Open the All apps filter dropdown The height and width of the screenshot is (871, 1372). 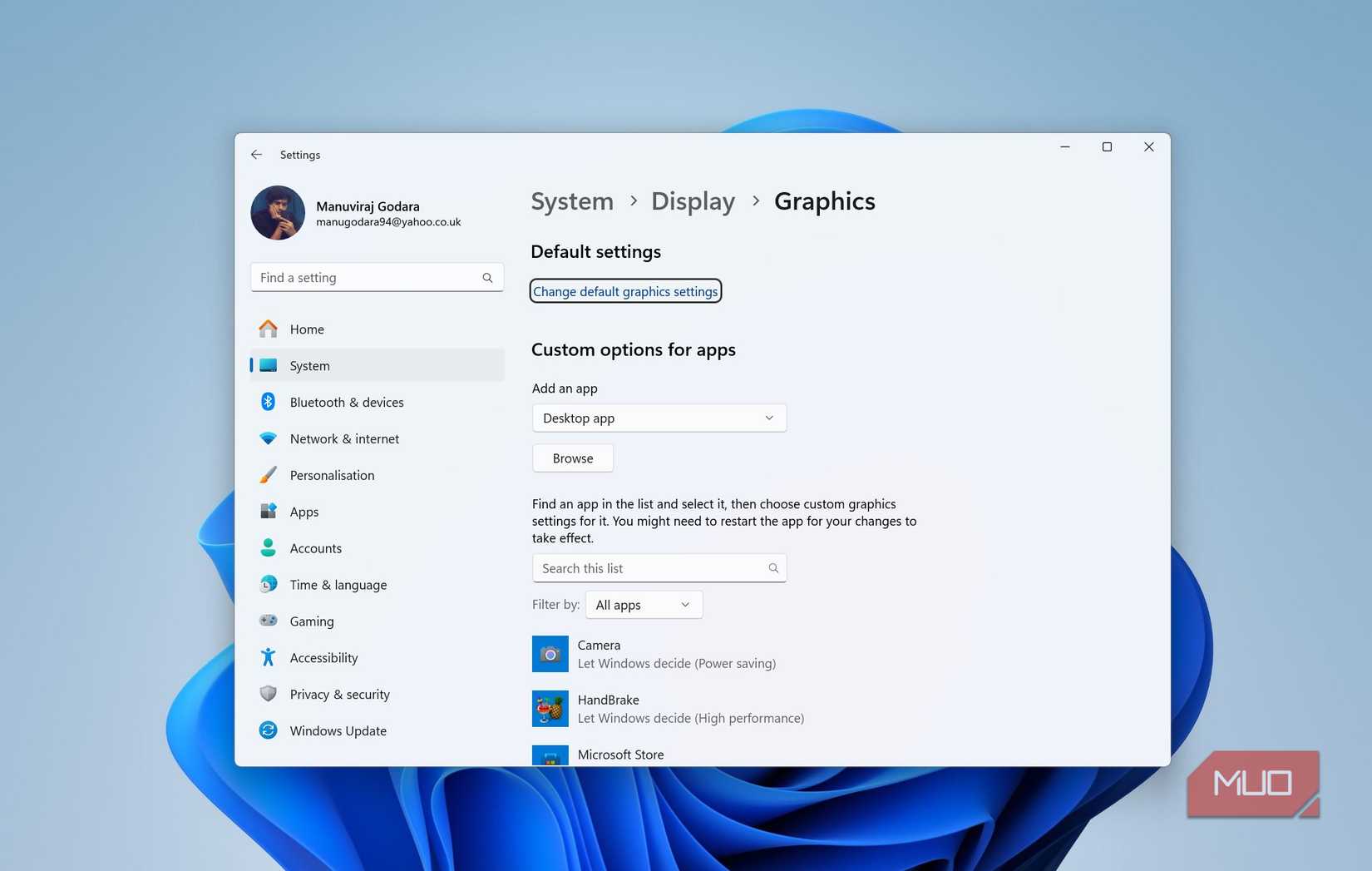tap(644, 605)
